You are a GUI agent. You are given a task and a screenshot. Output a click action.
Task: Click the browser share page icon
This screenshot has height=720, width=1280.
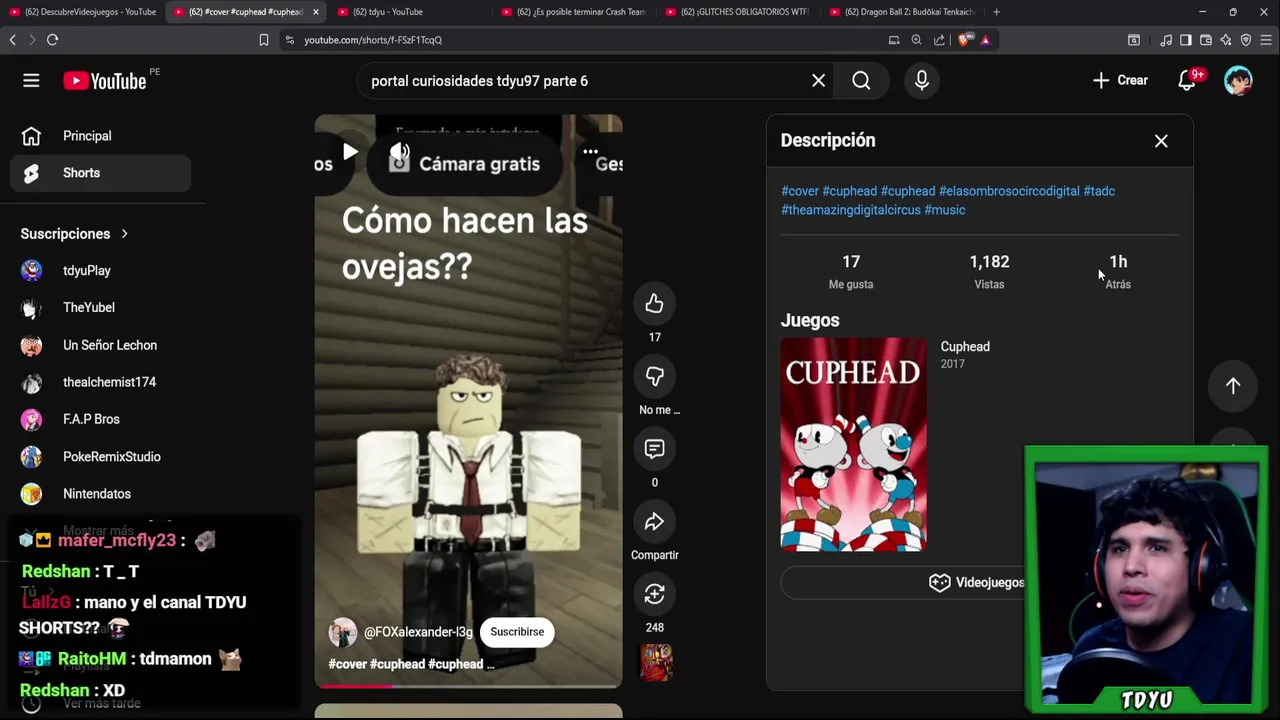[939, 40]
